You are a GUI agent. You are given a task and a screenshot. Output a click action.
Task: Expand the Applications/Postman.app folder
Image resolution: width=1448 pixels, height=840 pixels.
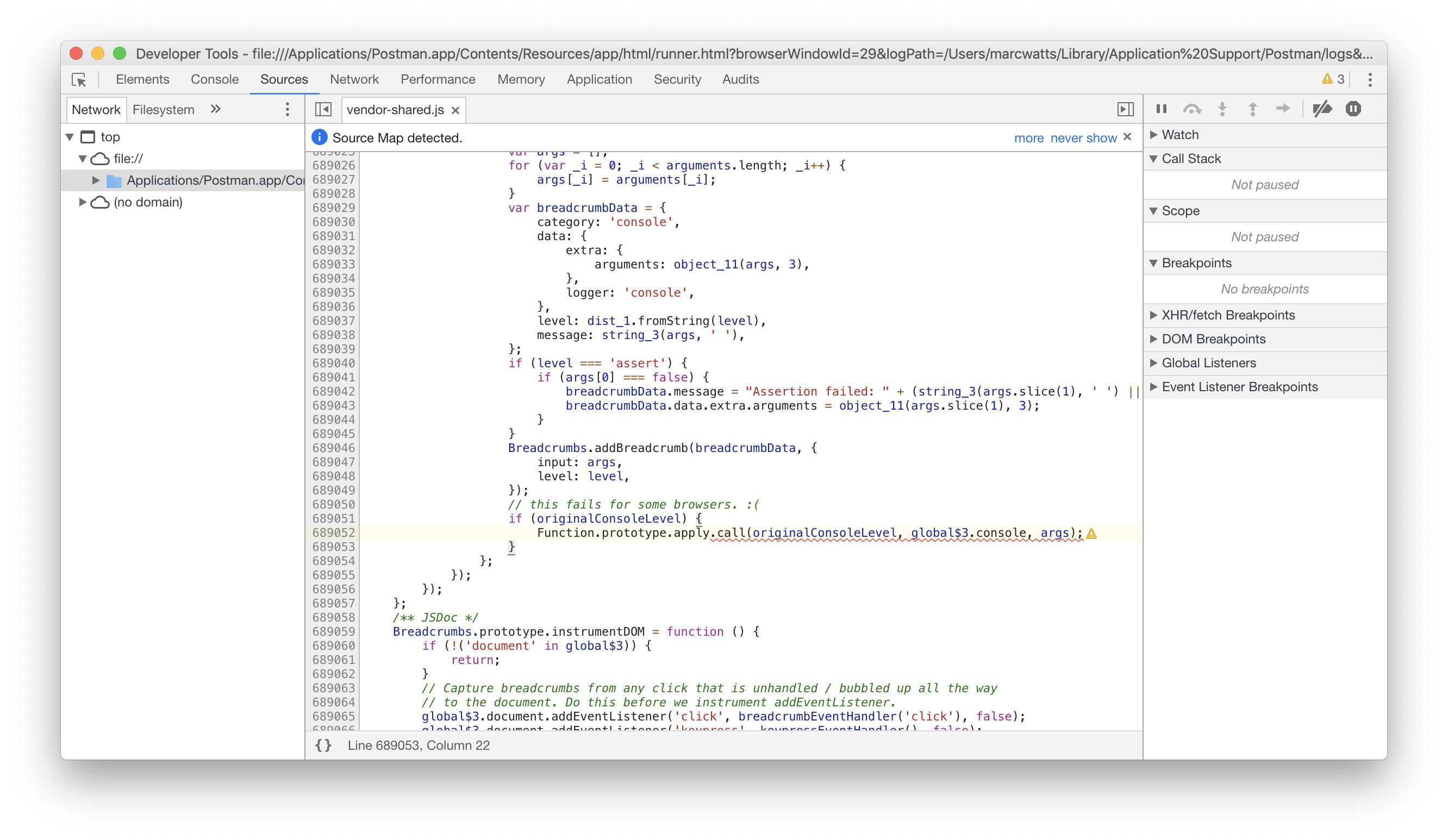(96, 180)
